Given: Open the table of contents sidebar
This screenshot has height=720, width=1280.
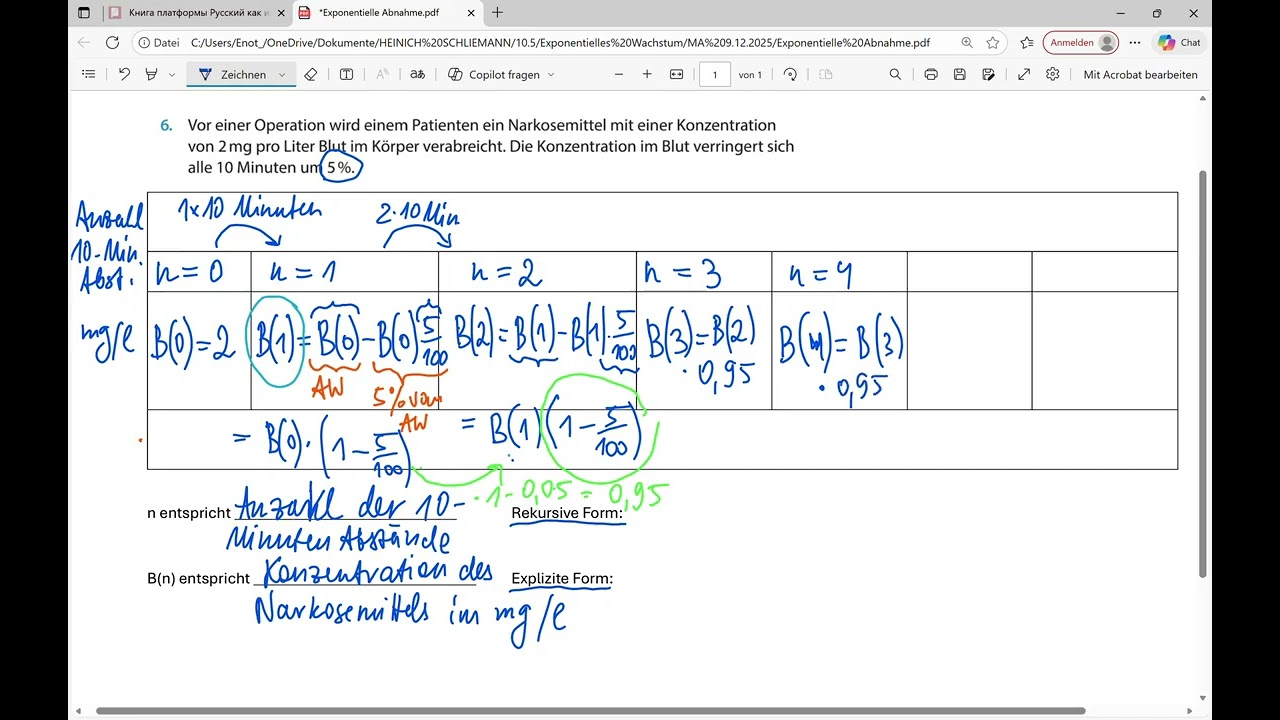Looking at the screenshot, I should click(88, 74).
